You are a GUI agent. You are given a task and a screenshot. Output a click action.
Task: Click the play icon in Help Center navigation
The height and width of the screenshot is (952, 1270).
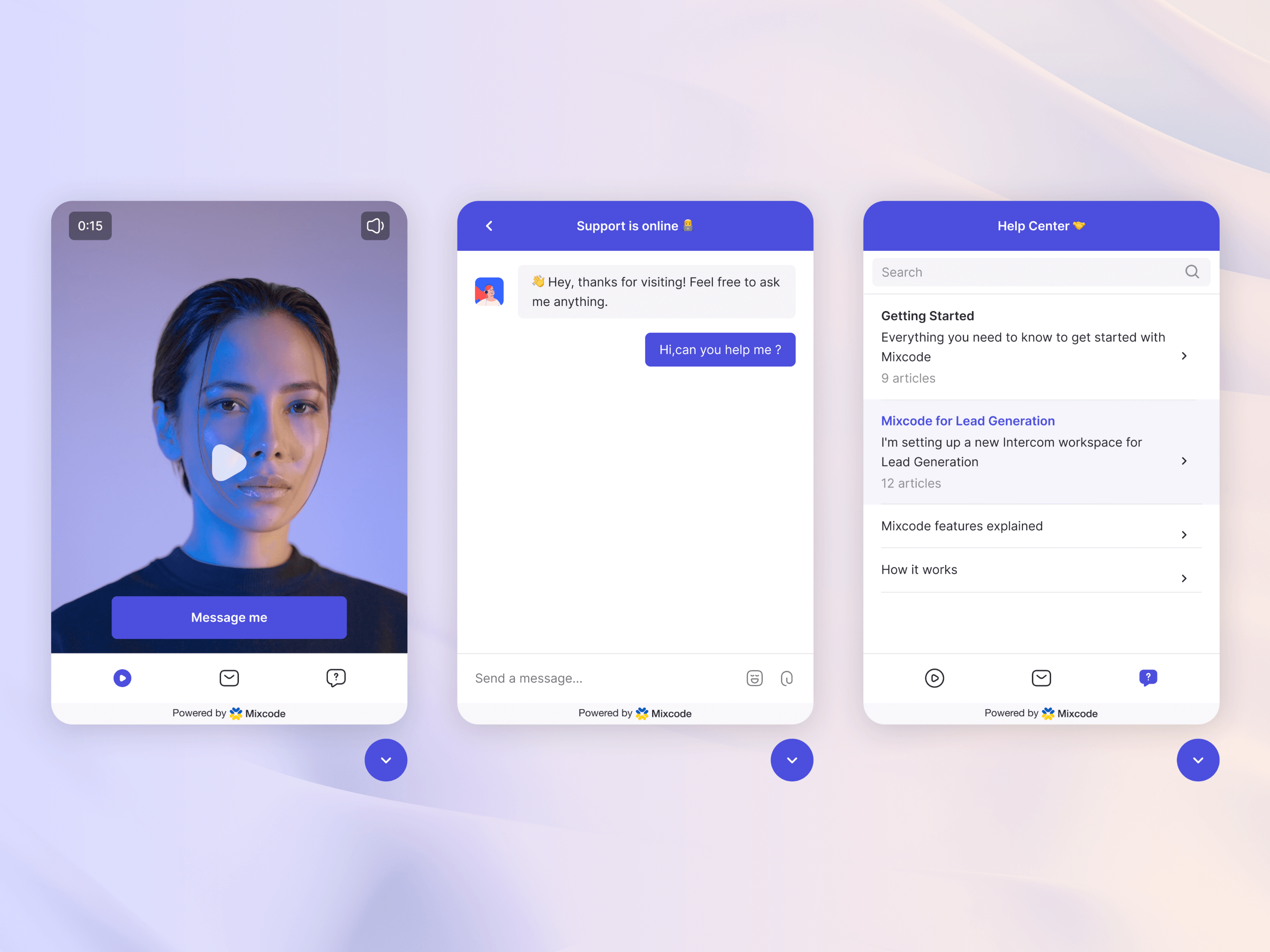[x=933, y=678]
